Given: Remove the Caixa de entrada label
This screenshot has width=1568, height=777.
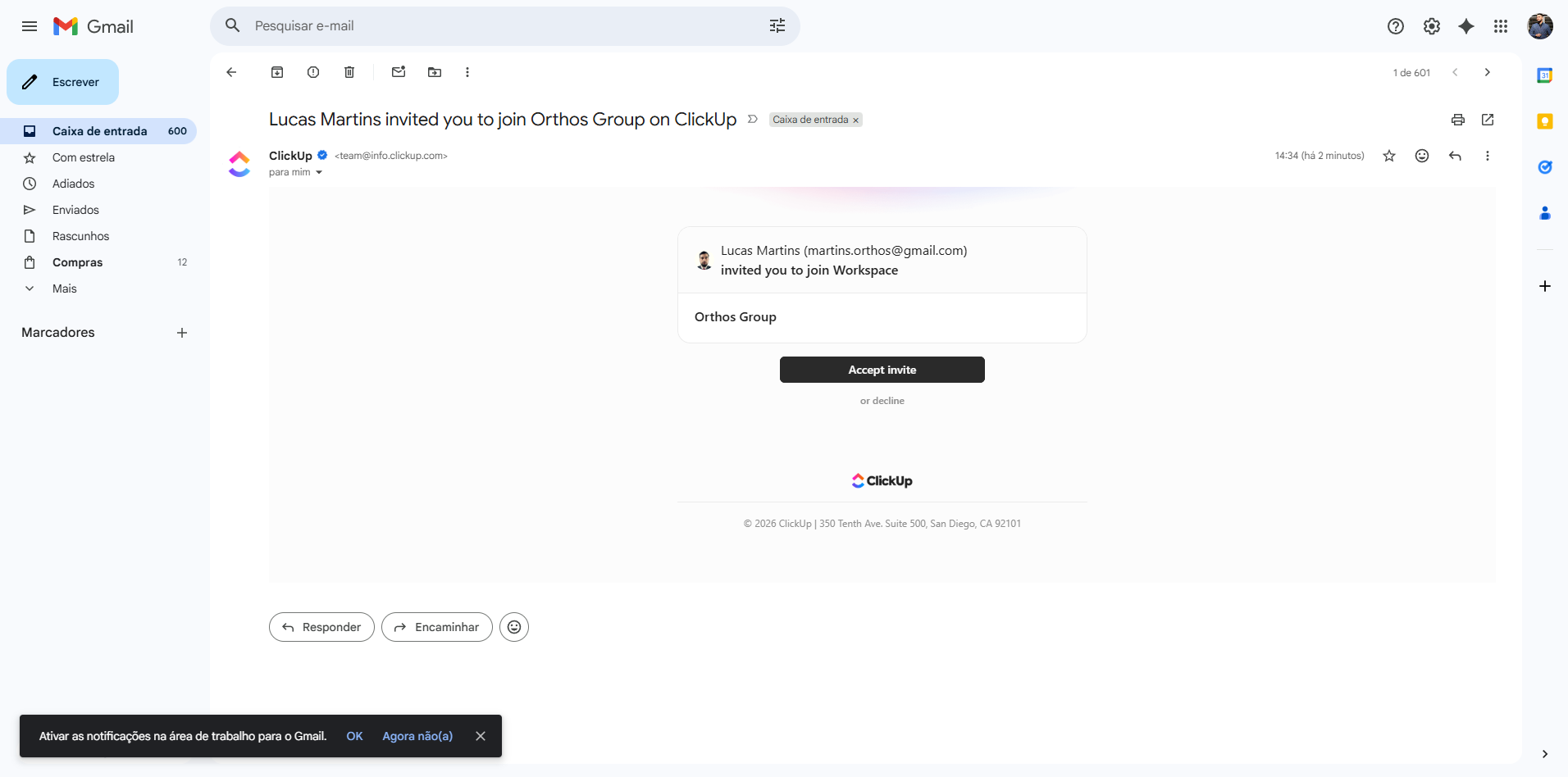Looking at the screenshot, I should click(855, 120).
